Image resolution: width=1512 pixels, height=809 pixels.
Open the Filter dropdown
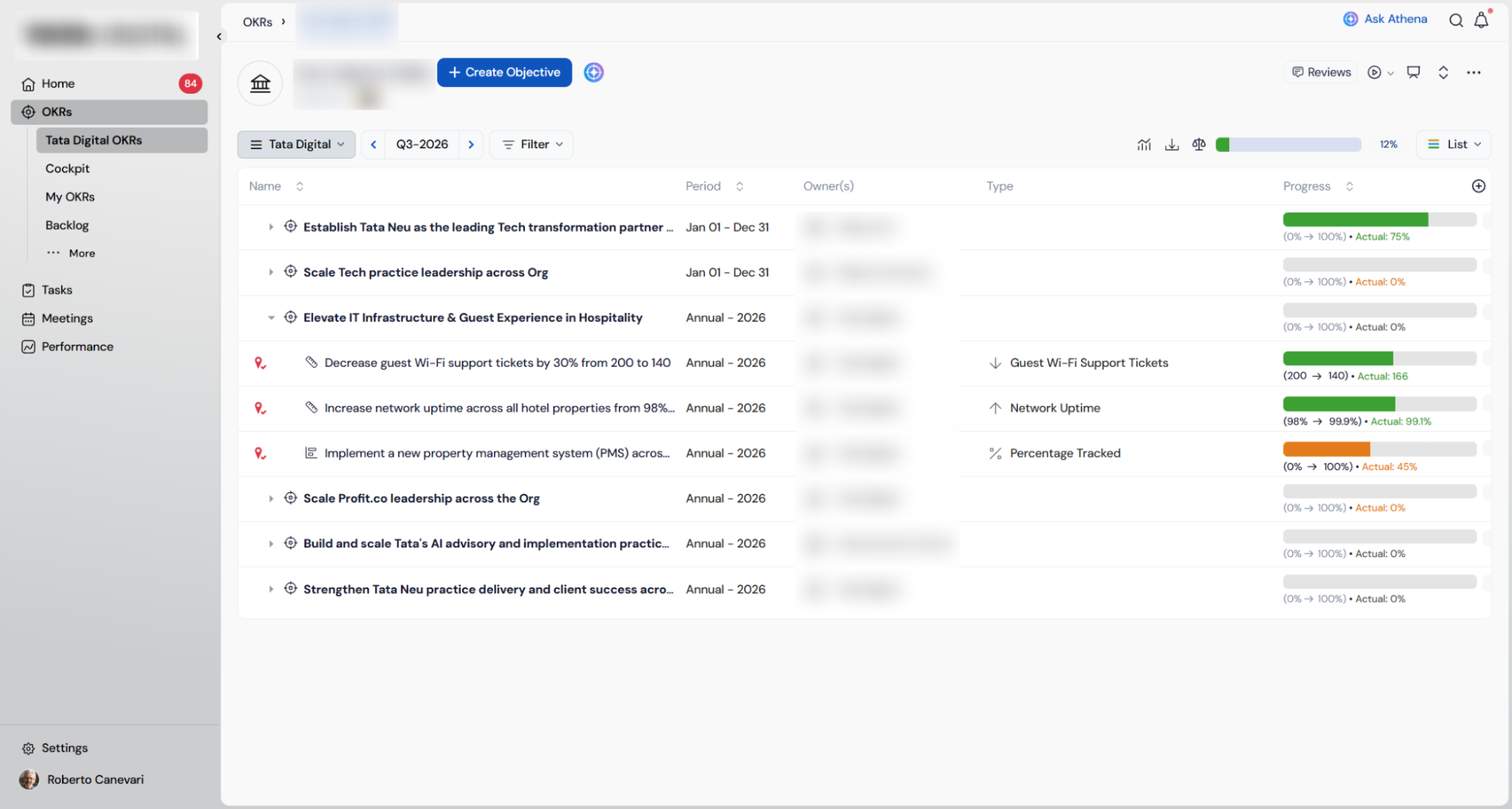(x=532, y=144)
